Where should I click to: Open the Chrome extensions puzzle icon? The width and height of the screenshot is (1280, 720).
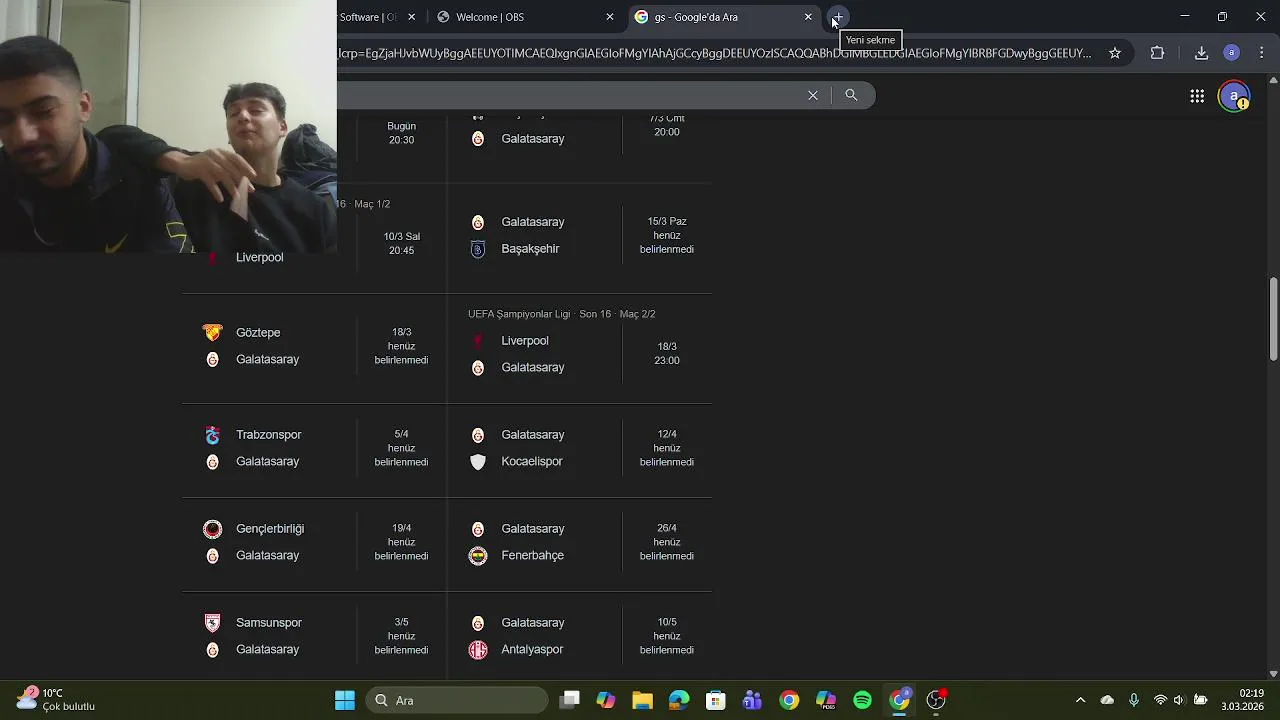pyautogui.click(x=1157, y=53)
